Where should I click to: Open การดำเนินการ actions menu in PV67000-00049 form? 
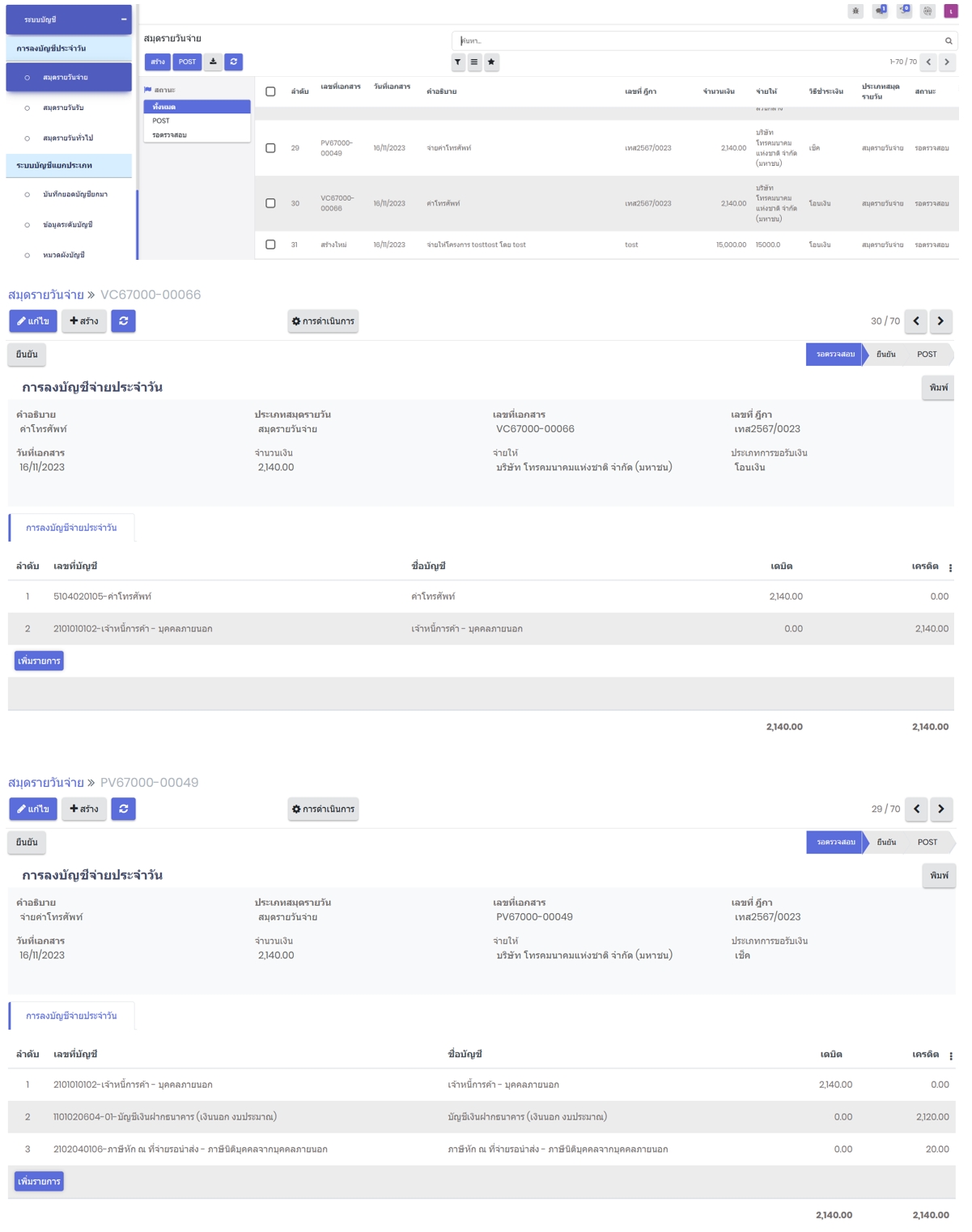coord(323,809)
